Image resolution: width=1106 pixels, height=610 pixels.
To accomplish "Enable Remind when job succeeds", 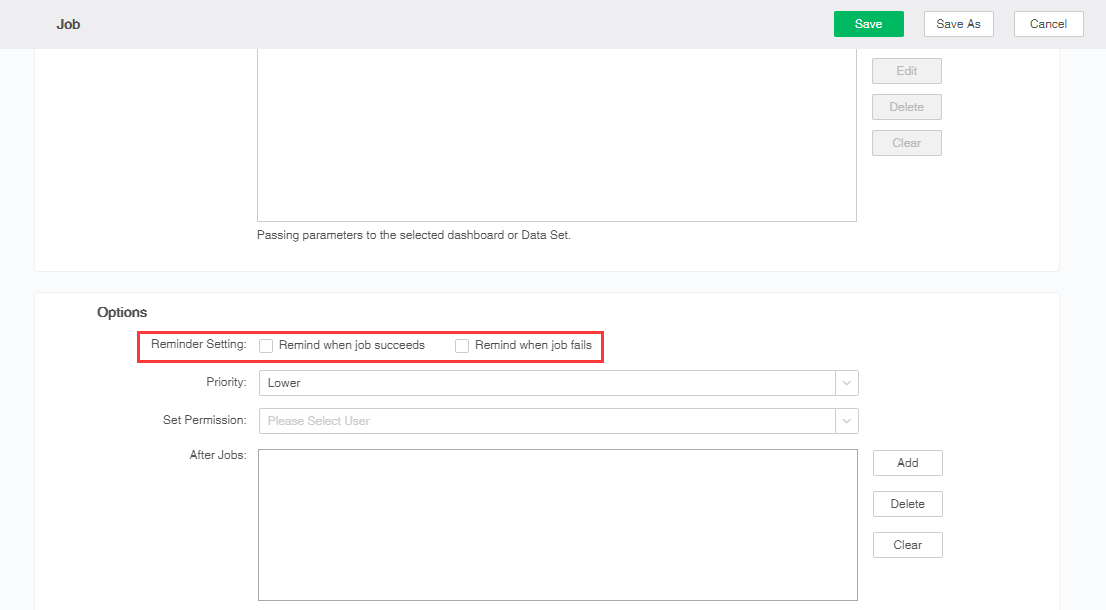I will 267,346.
